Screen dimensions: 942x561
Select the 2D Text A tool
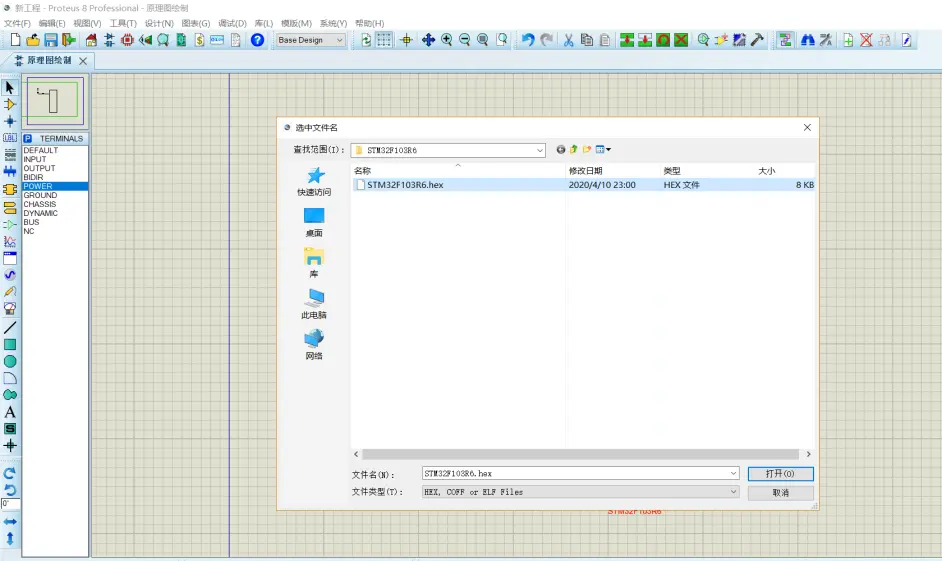point(10,412)
